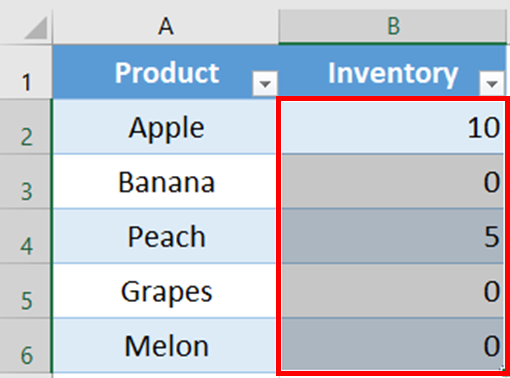Viewport: 510px width, 378px height.
Task: Click the Select All corner triangle
Action: coord(35,28)
